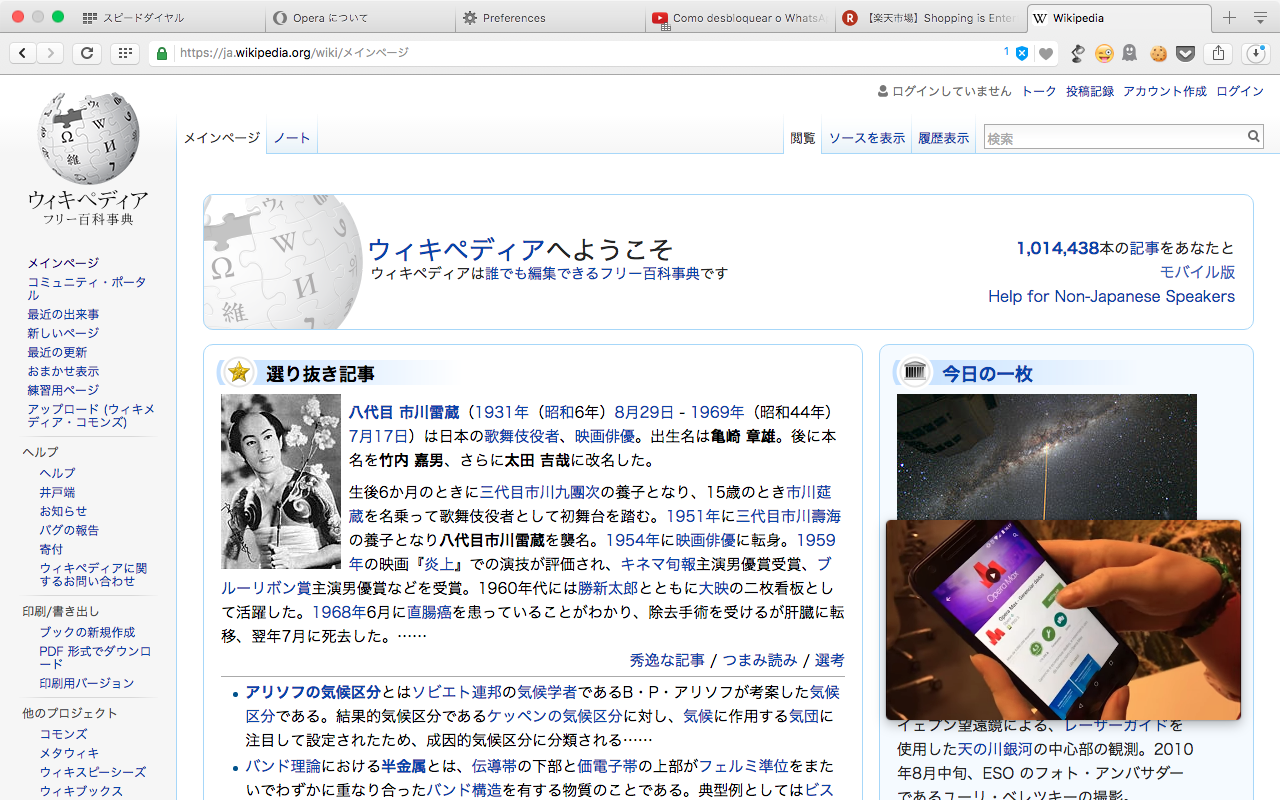Click the search magnifier icon
The width and height of the screenshot is (1280, 800).
[x=1254, y=137]
